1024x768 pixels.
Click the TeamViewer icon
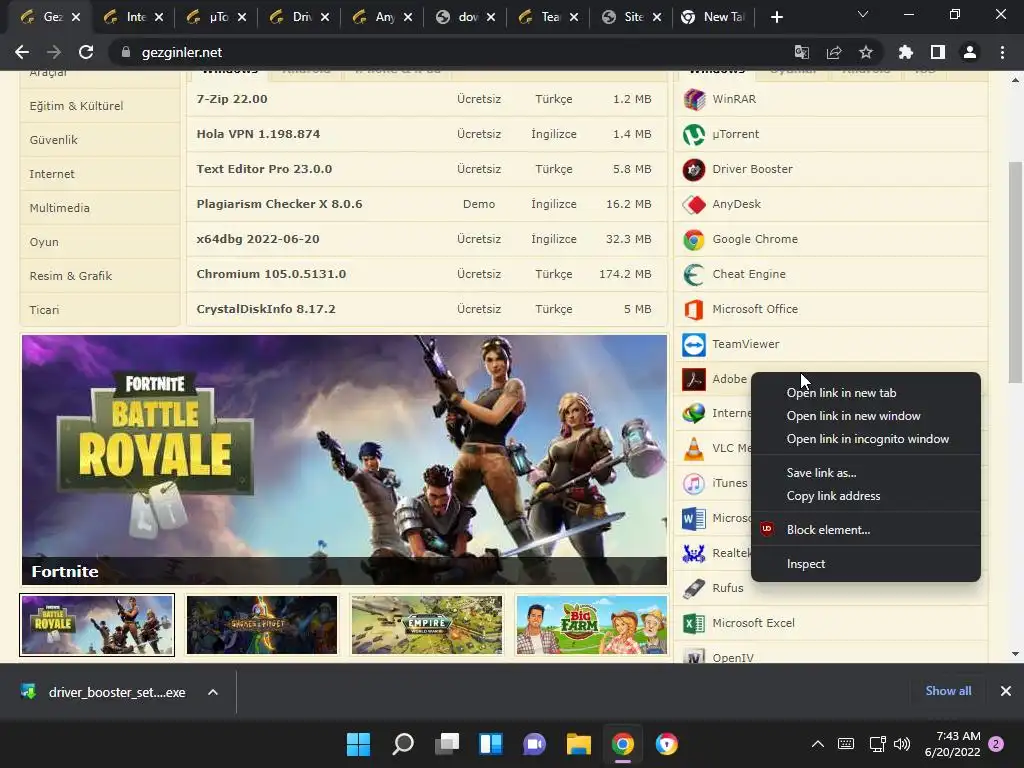click(694, 344)
